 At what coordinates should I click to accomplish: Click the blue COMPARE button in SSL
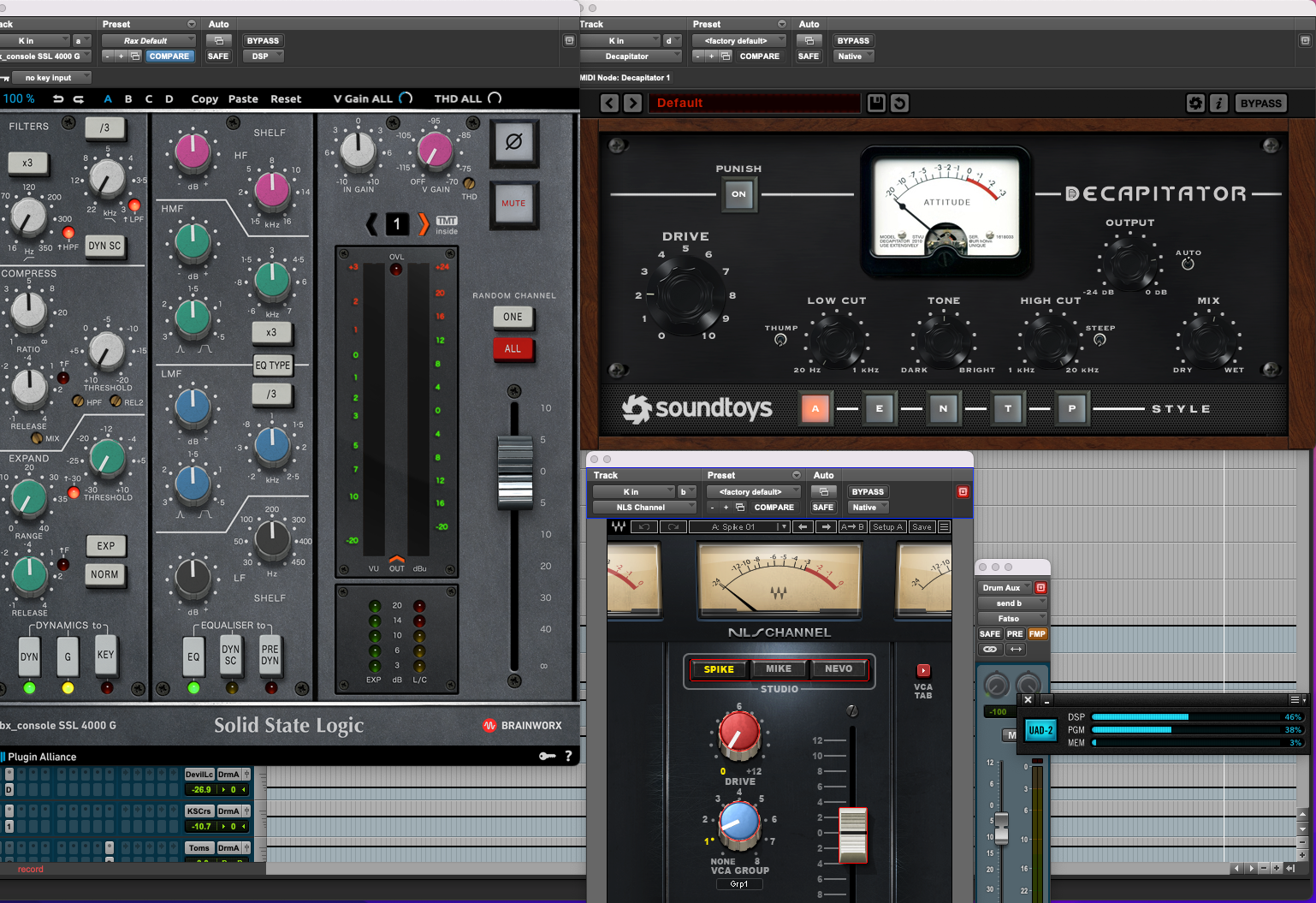pyautogui.click(x=169, y=56)
